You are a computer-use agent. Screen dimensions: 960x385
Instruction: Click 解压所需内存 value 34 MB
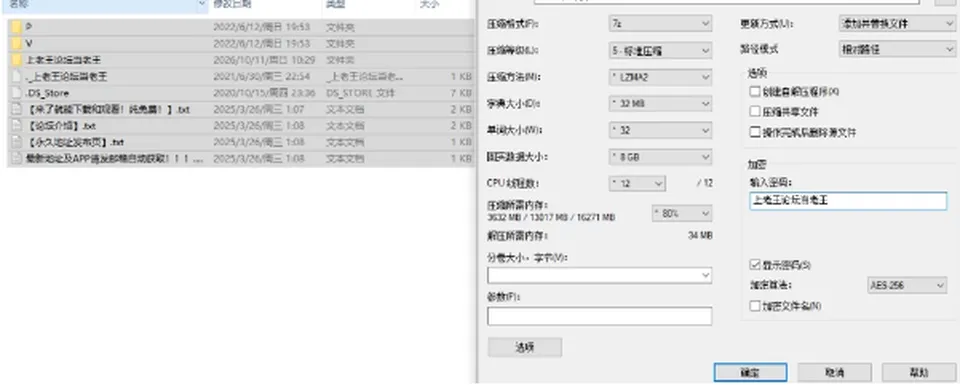pos(700,235)
